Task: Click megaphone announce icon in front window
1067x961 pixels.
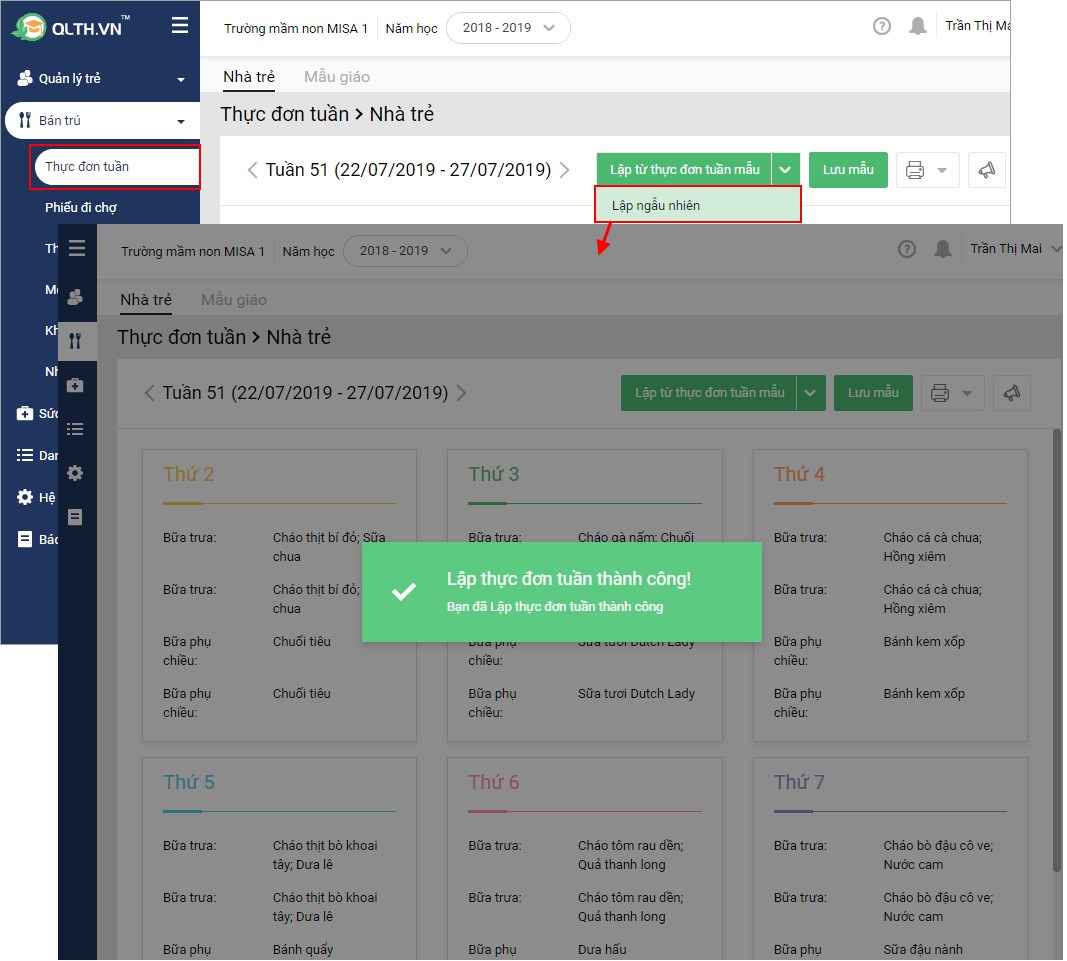Action: point(1012,393)
